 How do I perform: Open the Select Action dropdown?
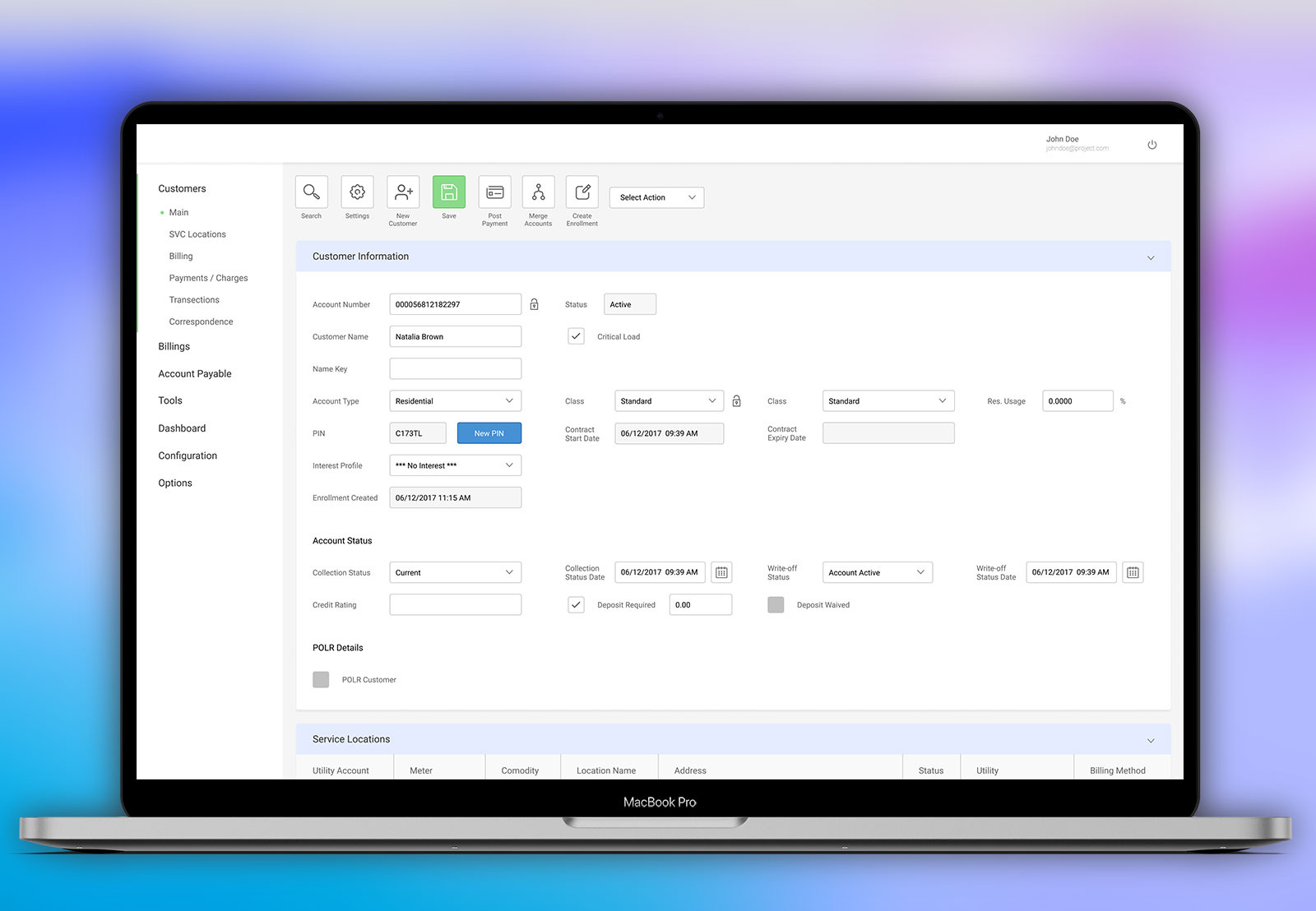coord(656,197)
